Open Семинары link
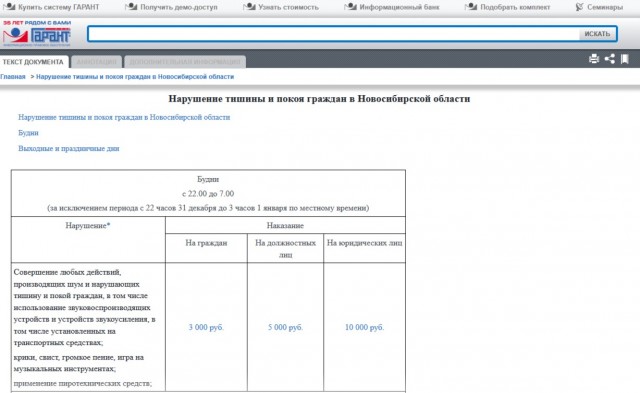 click(x=605, y=7)
